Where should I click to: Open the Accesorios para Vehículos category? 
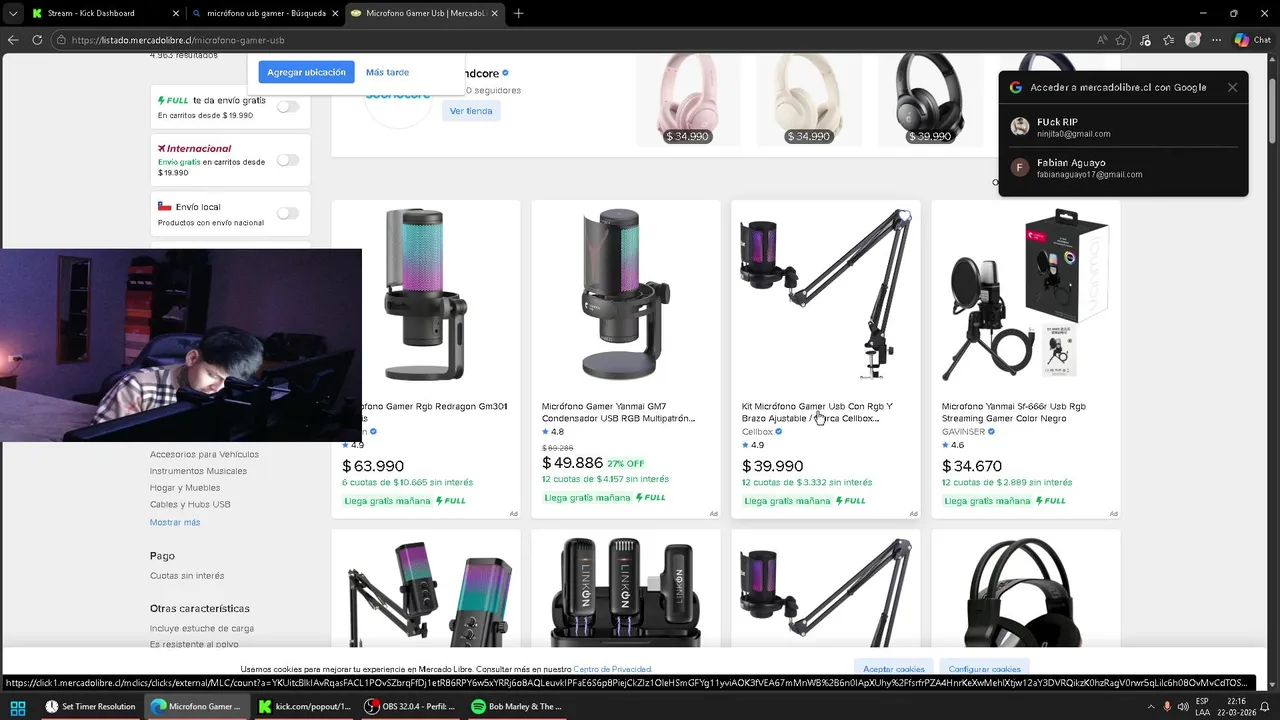(x=204, y=454)
